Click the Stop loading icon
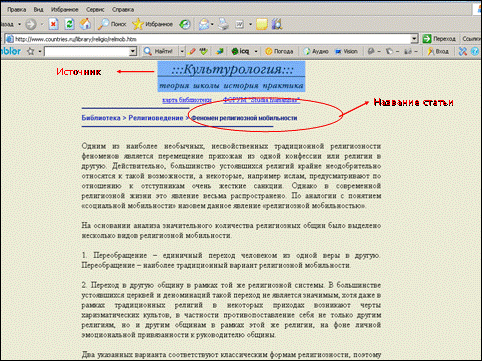The width and height of the screenshot is (482, 361). click(53, 24)
